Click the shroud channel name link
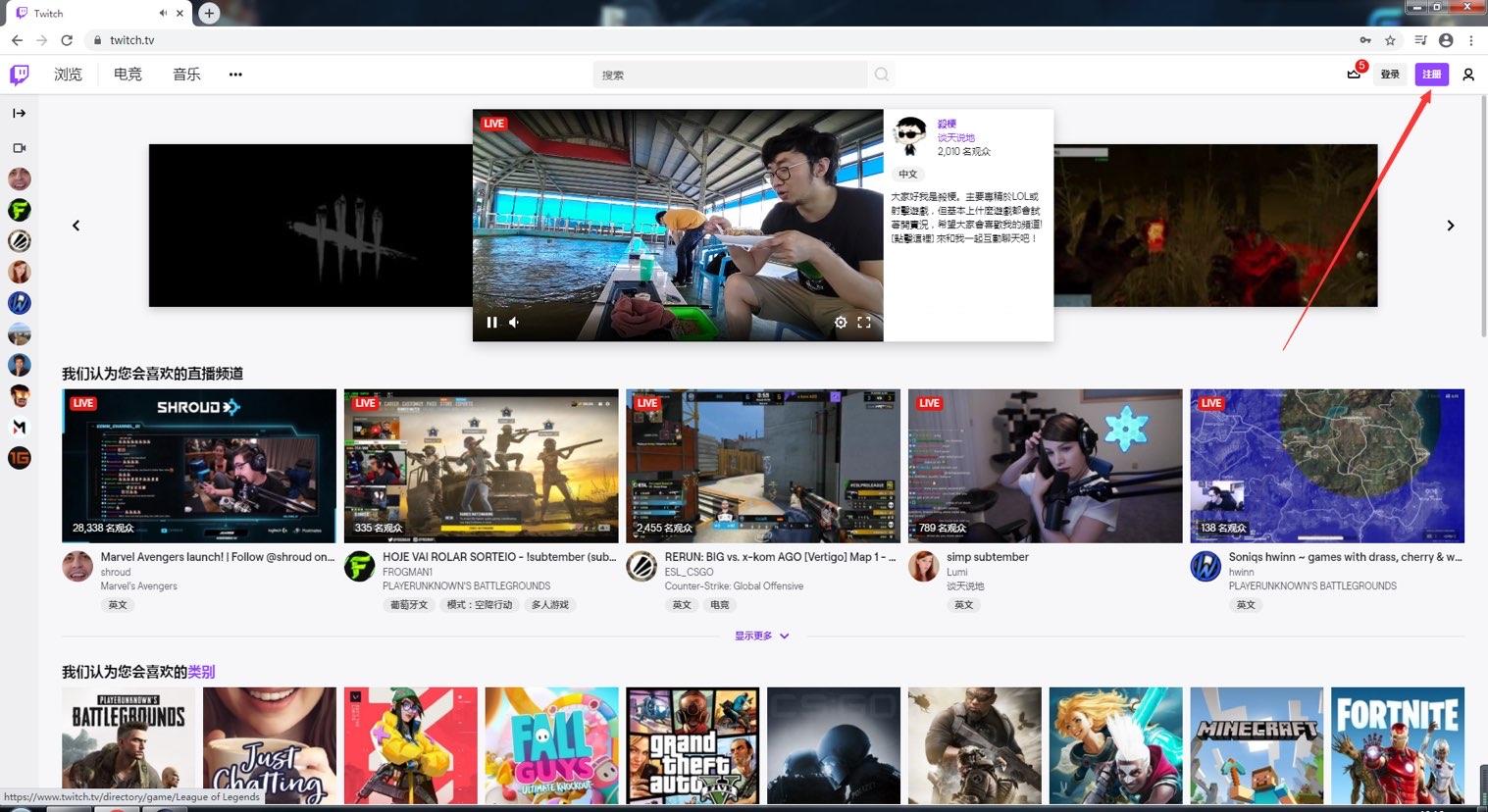Viewport: 1488px width, 812px height. [x=115, y=572]
